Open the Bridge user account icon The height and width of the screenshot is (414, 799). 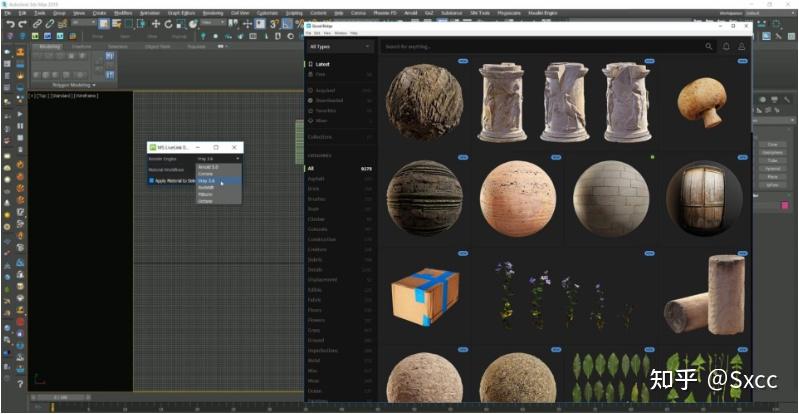tap(741, 46)
